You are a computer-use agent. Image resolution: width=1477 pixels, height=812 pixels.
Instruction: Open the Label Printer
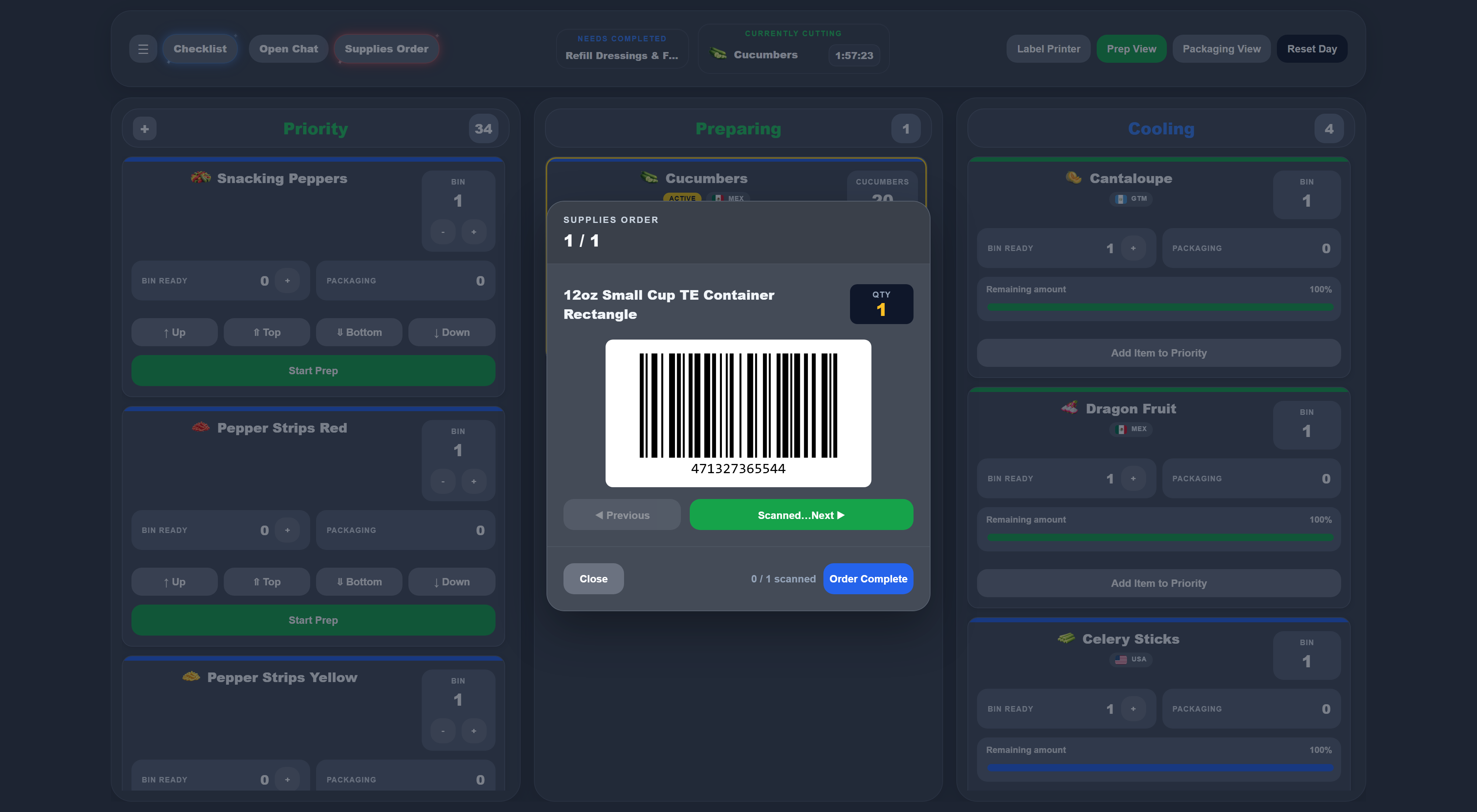point(1048,49)
